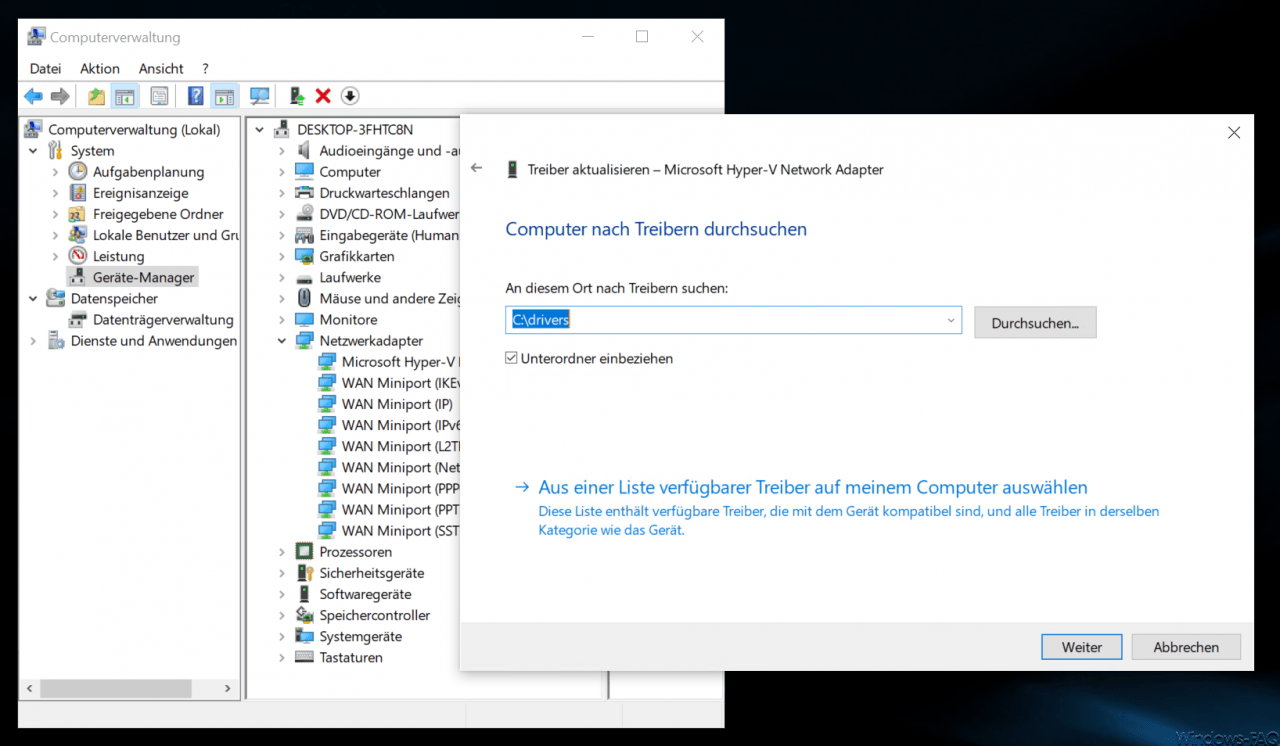The height and width of the screenshot is (746, 1280).
Task: Open the driver search path dropdown
Action: (x=950, y=318)
